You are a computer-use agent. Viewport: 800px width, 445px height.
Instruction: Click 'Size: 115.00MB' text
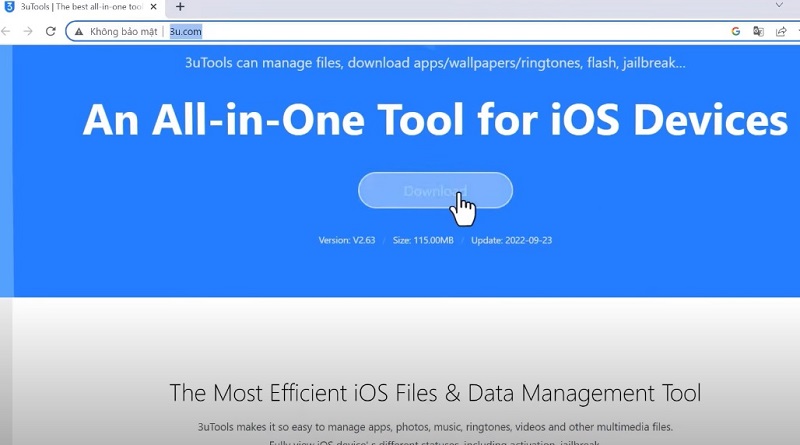[x=423, y=240]
